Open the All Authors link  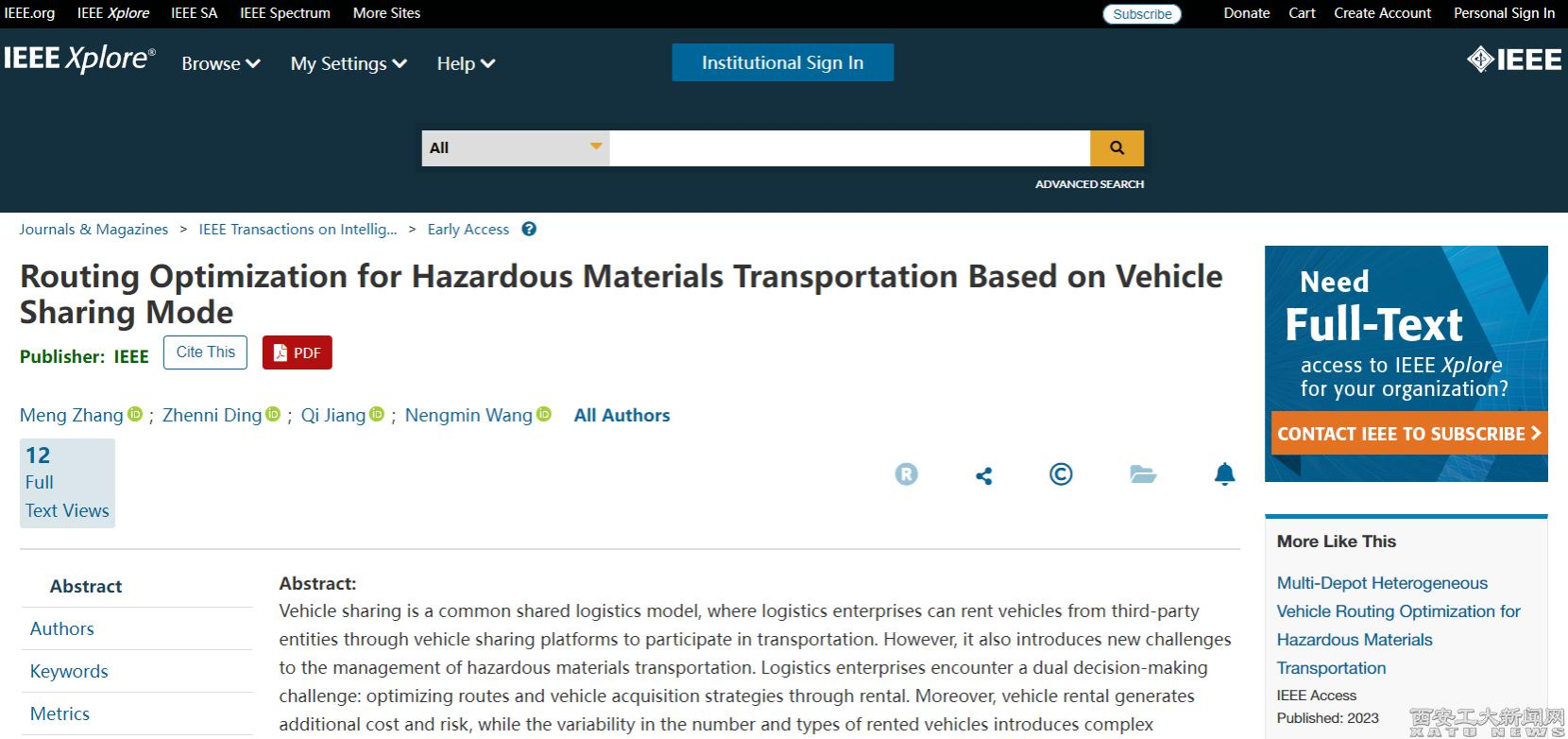(622, 415)
